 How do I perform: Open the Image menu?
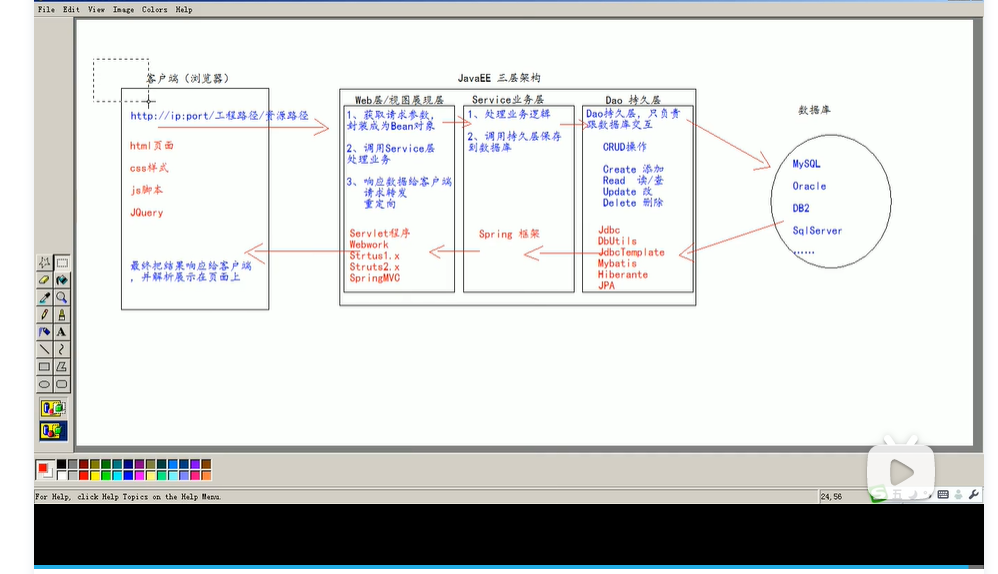[123, 10]
